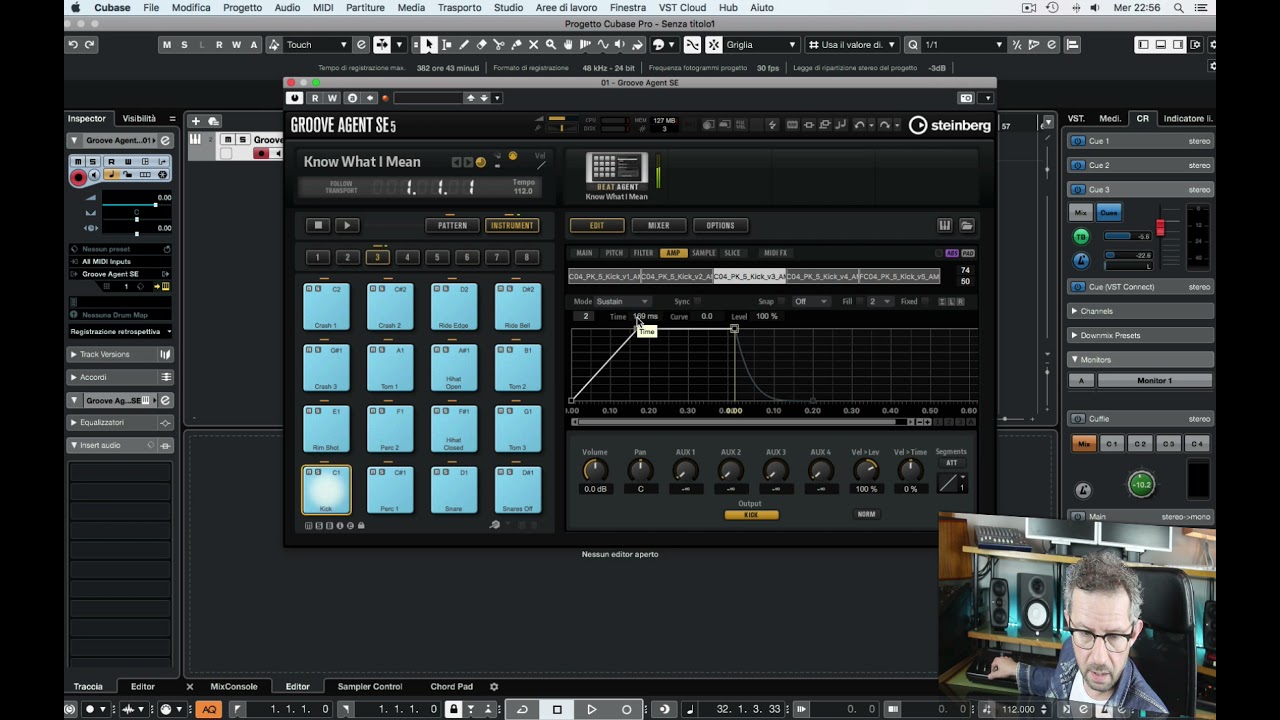Open the Trasporto menu
1280x720 pixels.
[460, 8]
